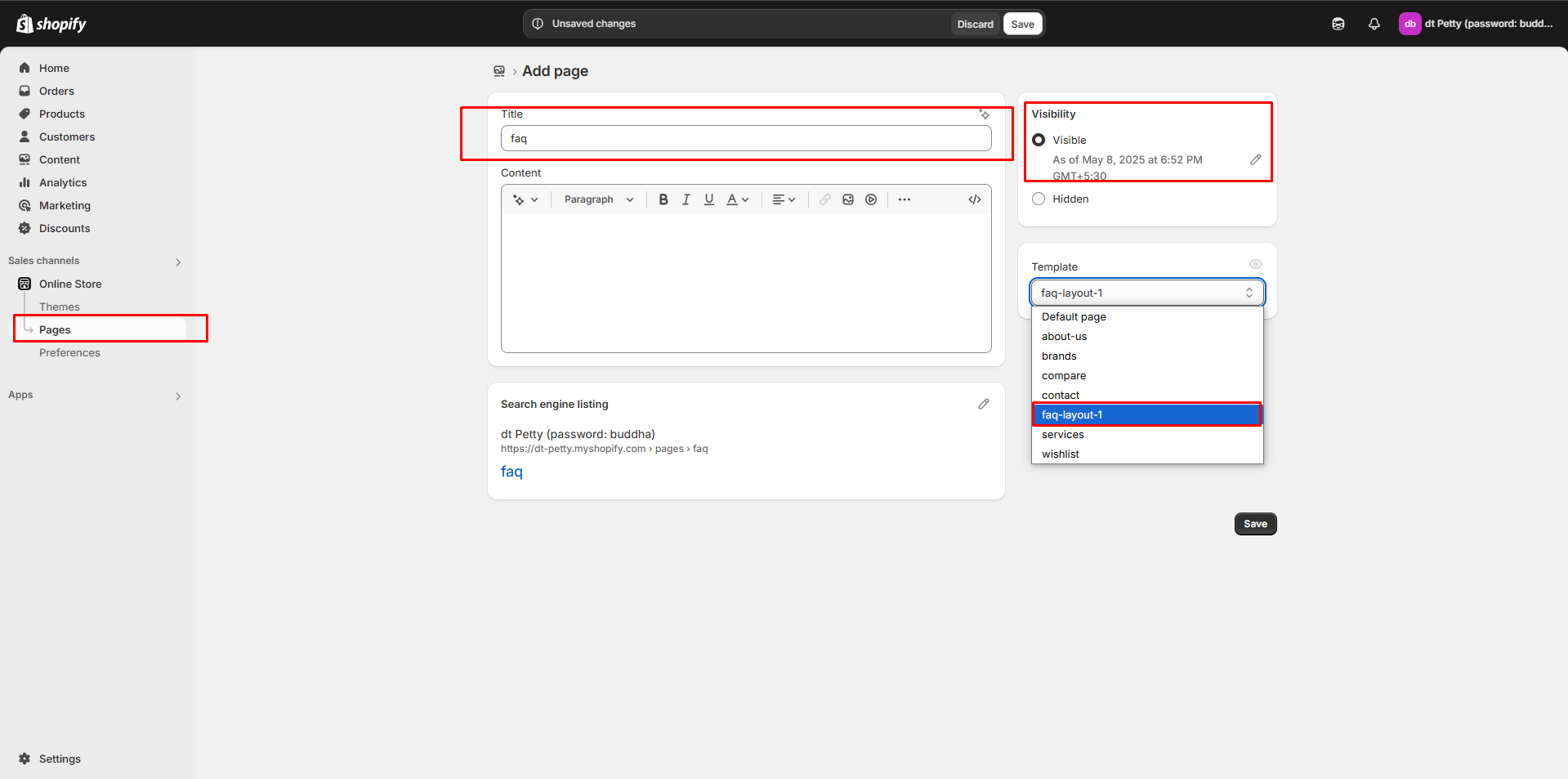
Task: Show HTML code view in editor
Action: (975, 199)
